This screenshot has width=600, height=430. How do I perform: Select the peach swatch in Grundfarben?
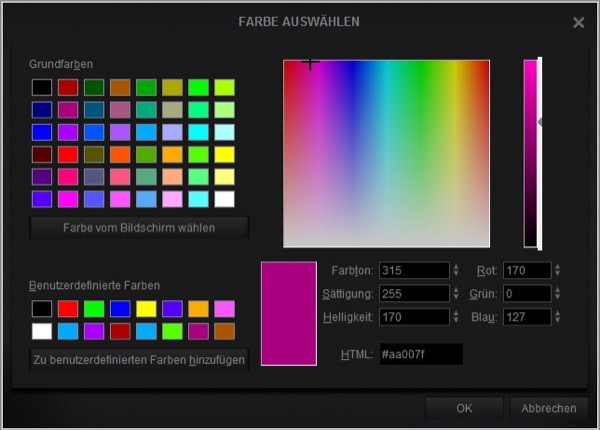pyautogui.click(x=172, y=177)
